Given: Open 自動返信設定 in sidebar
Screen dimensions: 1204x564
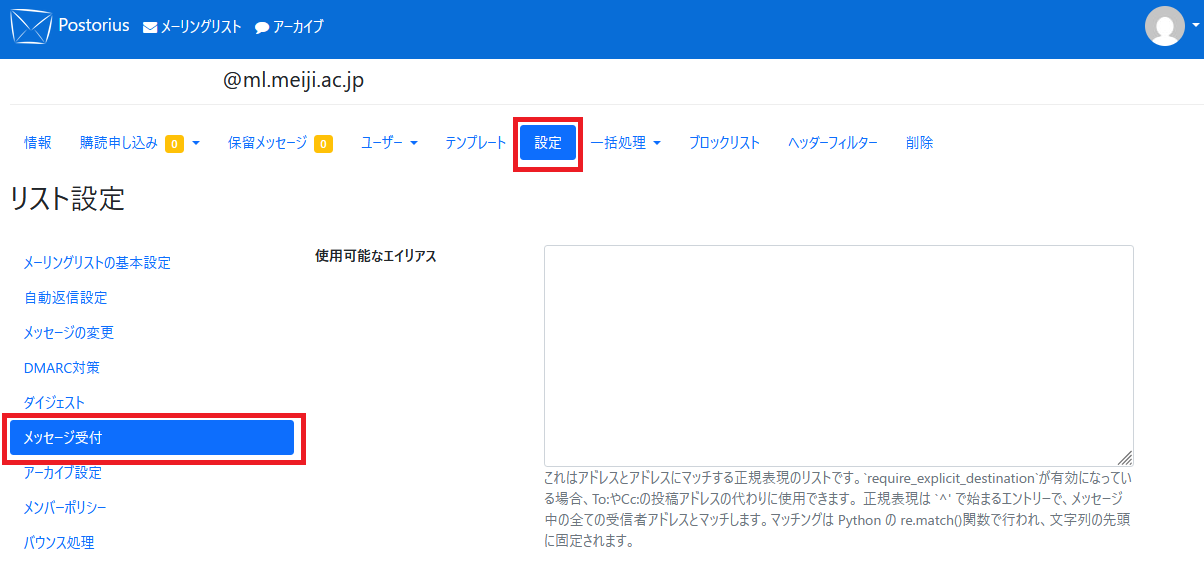Looking at the screenshot, I should pos(65,298).
